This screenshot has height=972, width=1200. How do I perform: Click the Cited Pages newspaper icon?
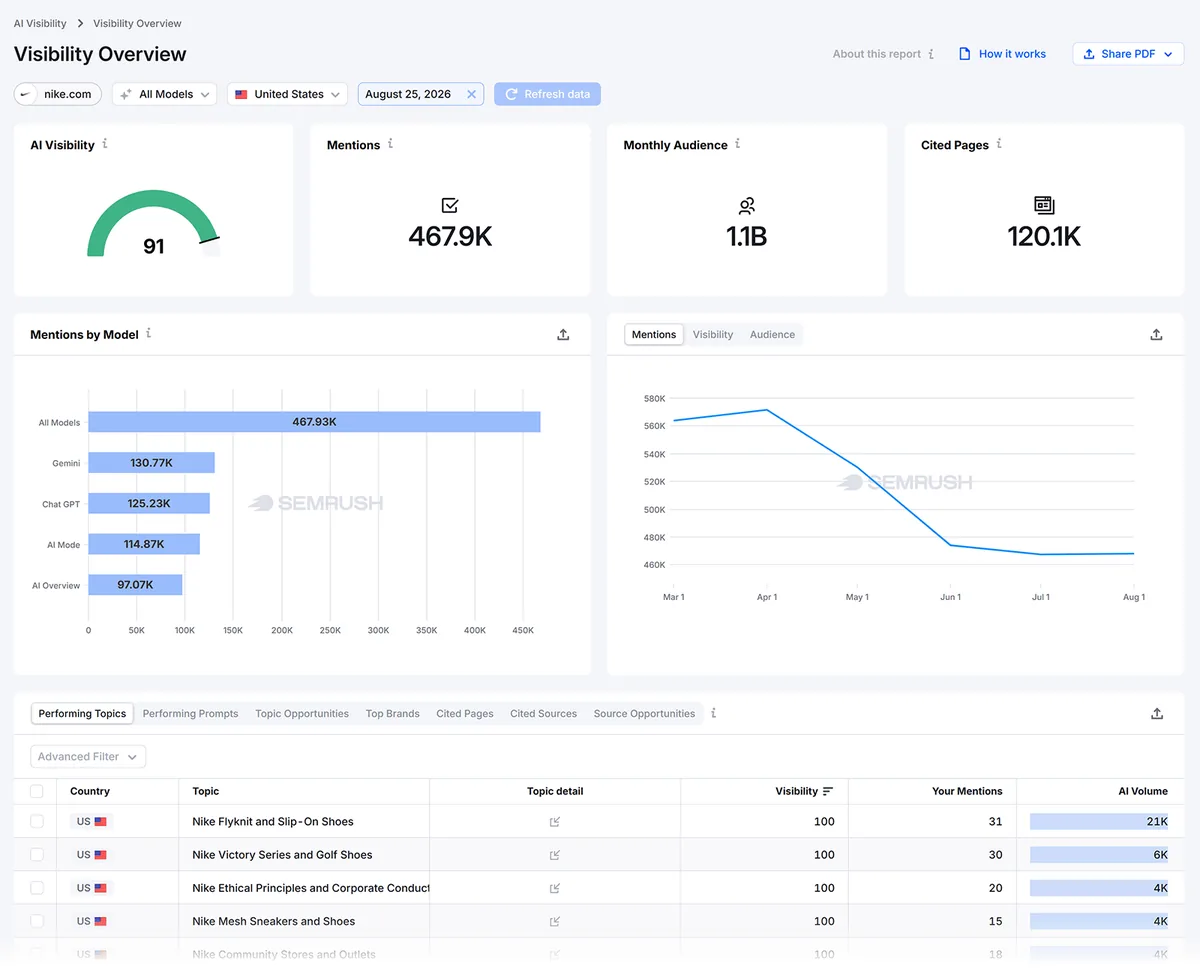tap(1044, 205)
